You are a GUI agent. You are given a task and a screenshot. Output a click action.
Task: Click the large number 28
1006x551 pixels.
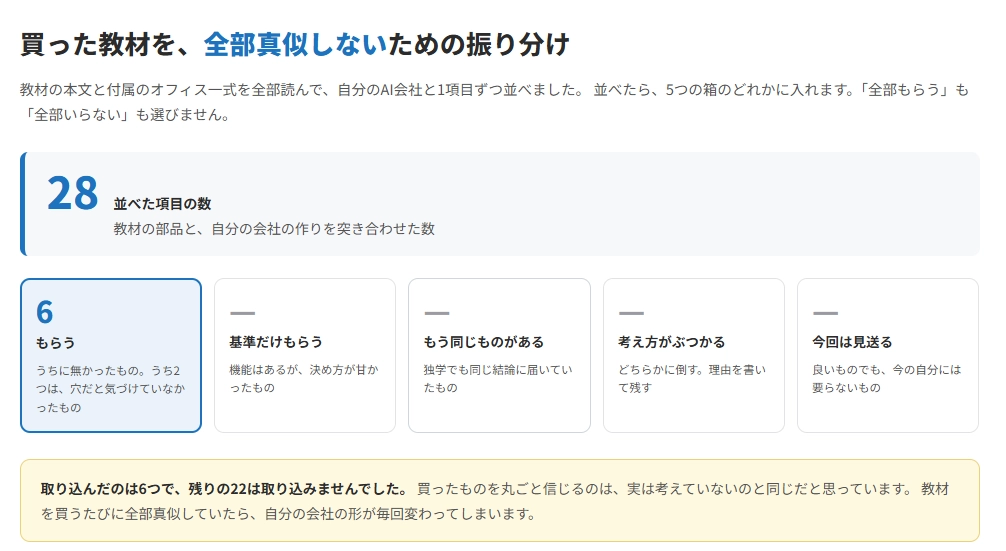72,193
